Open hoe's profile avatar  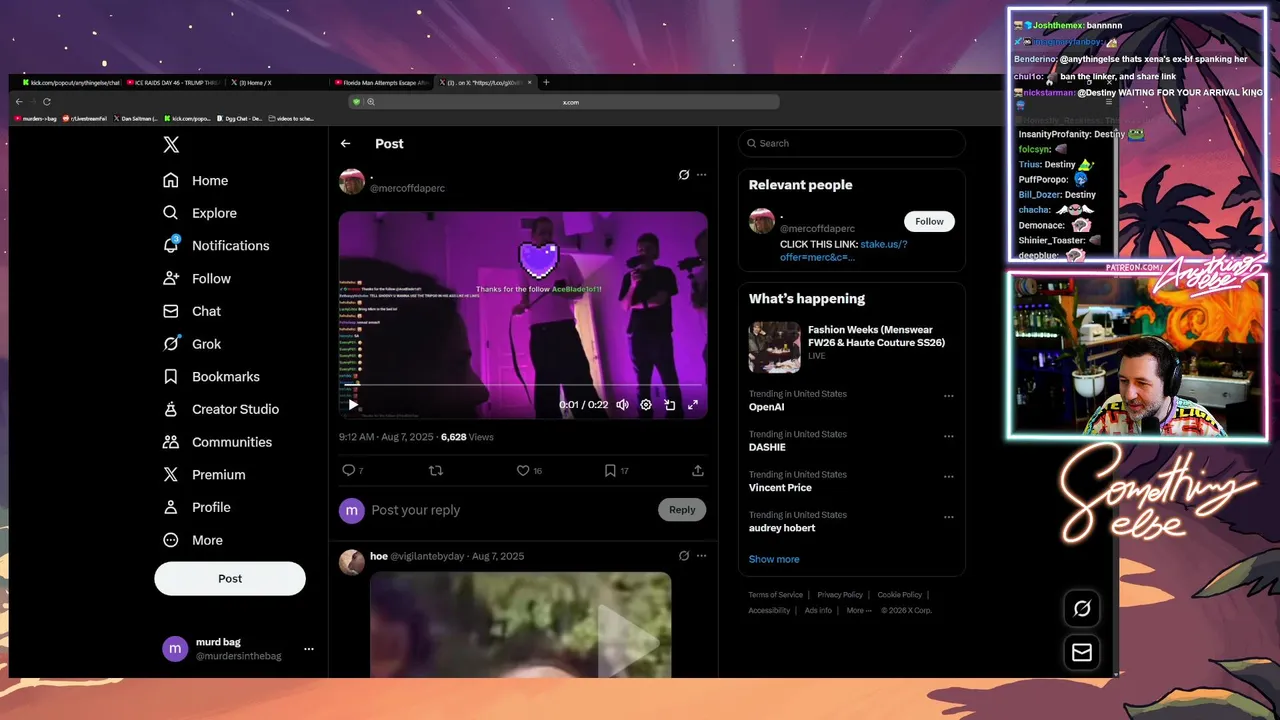point(352,562)
